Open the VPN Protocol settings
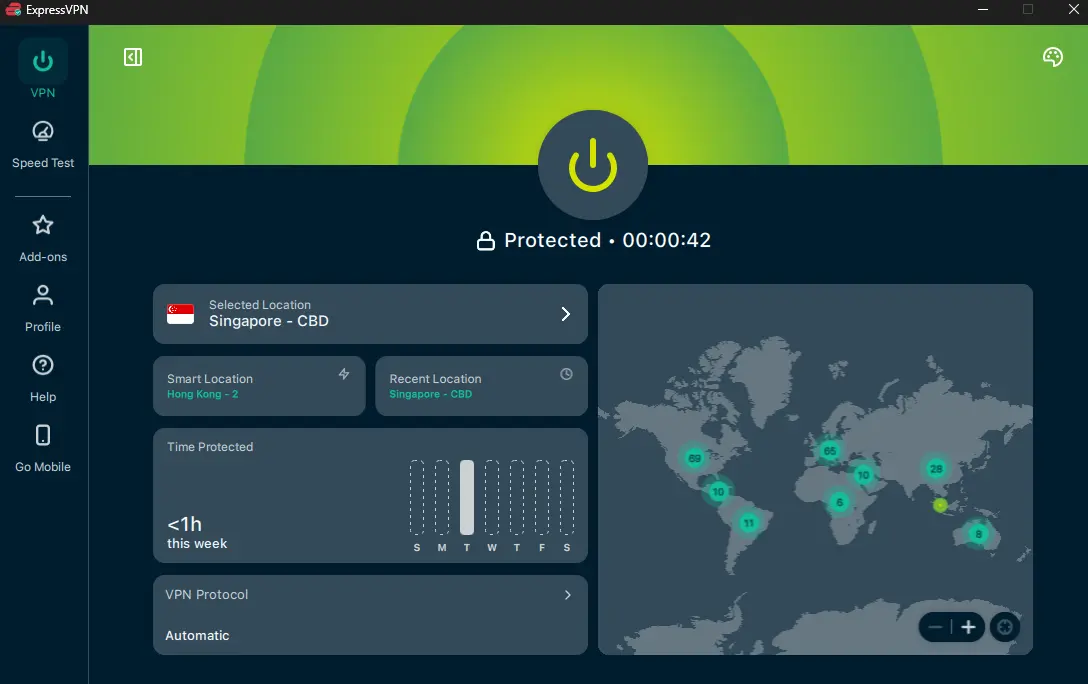The width and height of the screenshot is (1088, 684). click(371, 615)
